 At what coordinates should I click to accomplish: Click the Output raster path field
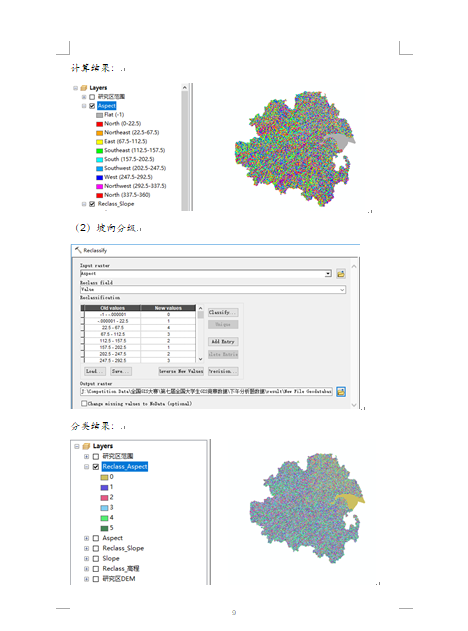206,391
